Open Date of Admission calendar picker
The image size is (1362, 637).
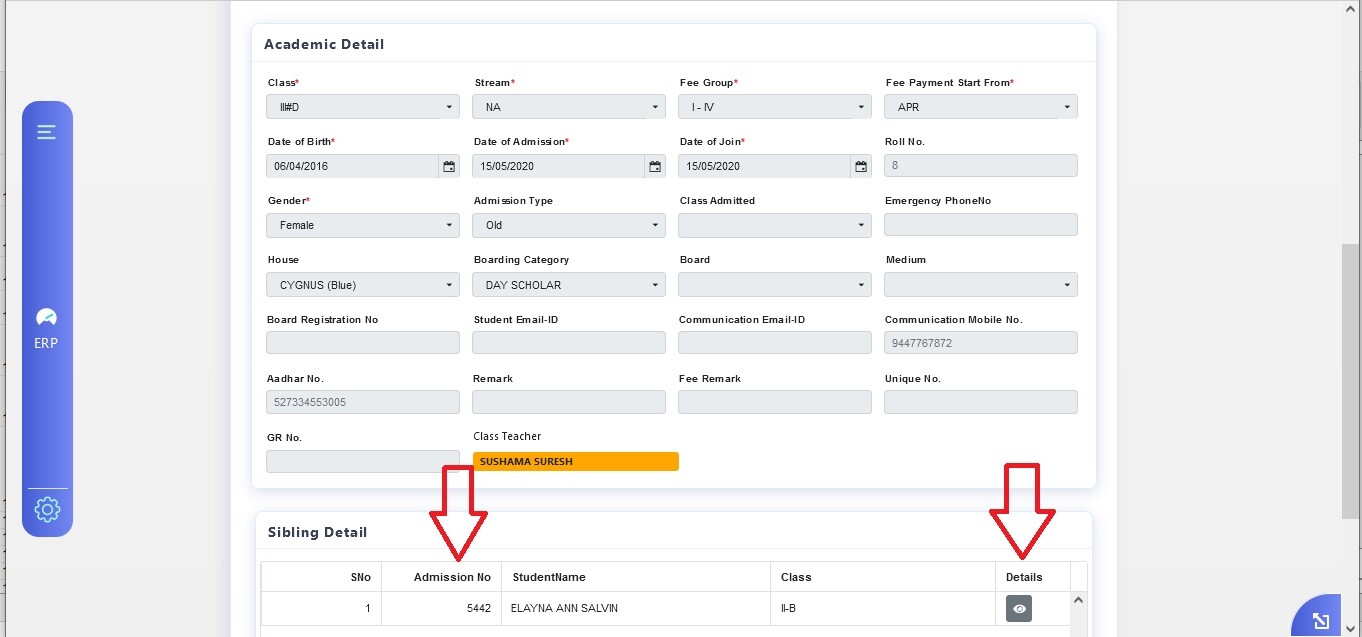(x=655, y=166)
